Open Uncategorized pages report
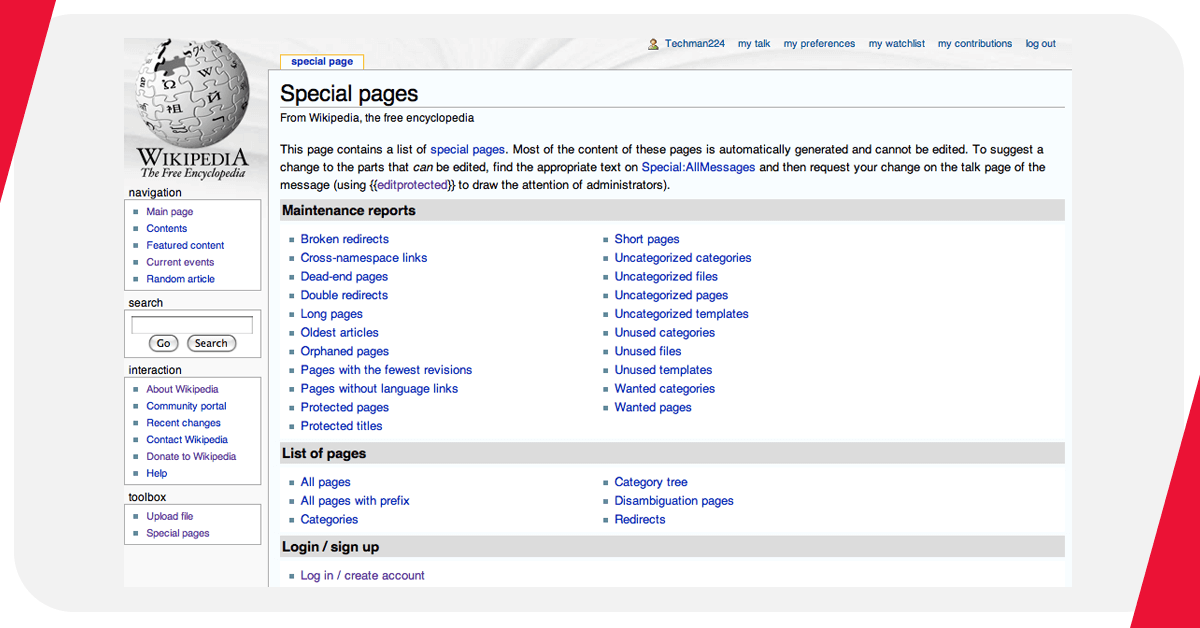The height and width of the screenshot is (628, 1200). tap(672, 296)
